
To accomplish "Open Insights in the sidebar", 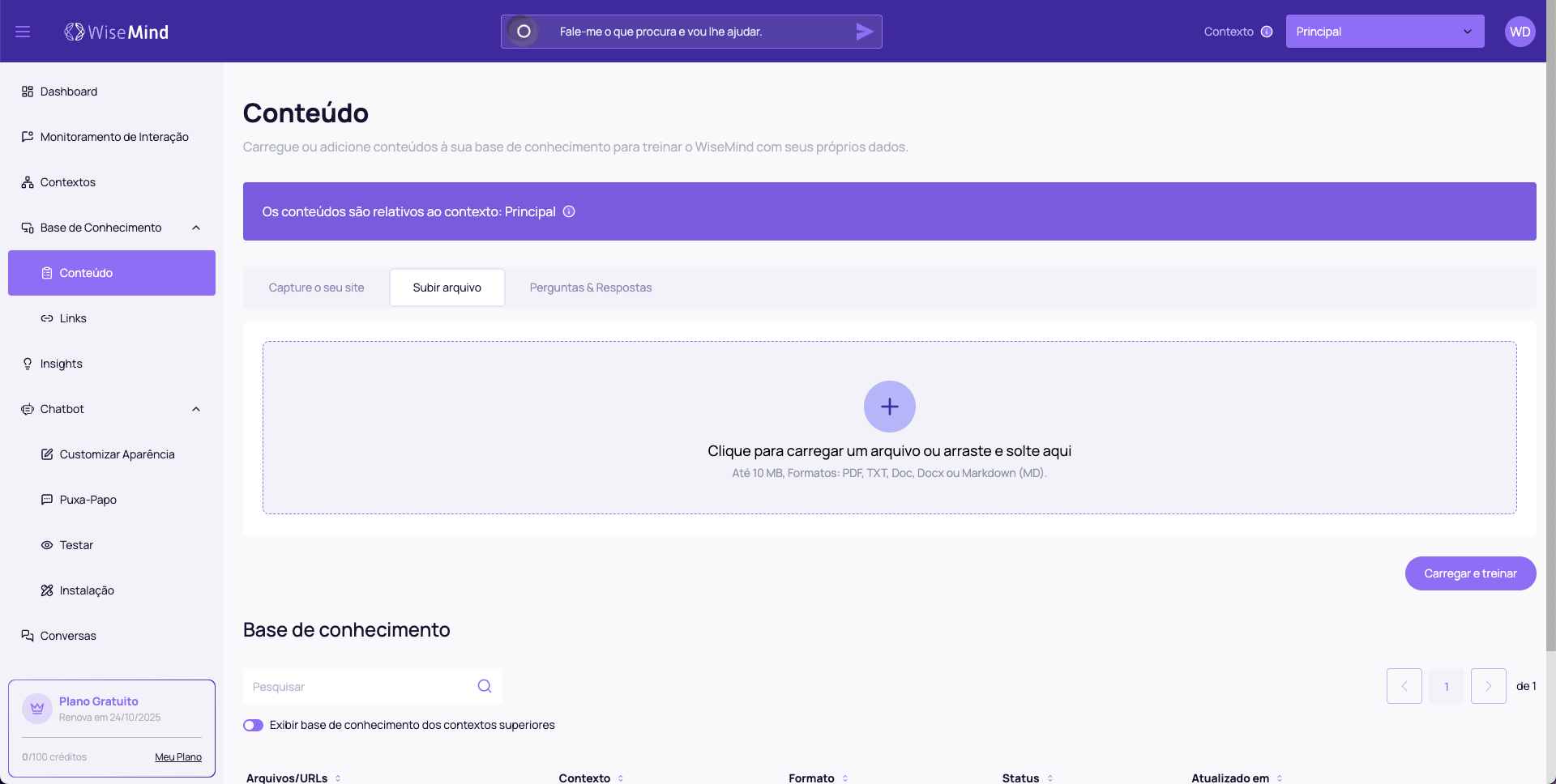I will pyautogui.click(x=62, y=364).
